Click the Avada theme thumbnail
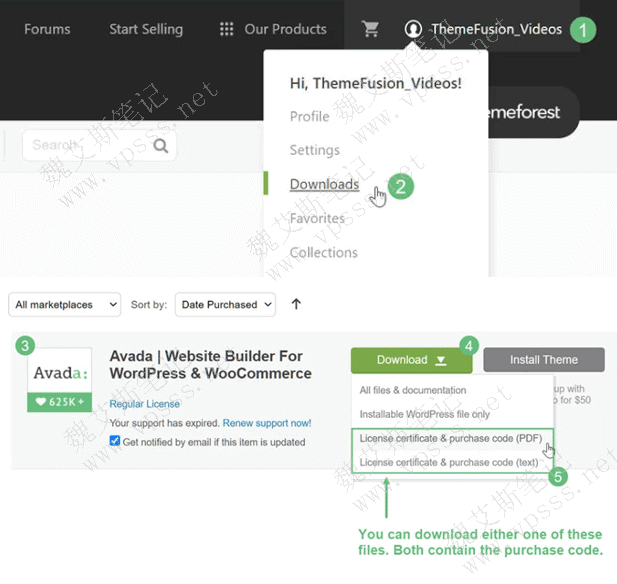The height and width of the screenshot is (584, 617). [x=59, y=372]
